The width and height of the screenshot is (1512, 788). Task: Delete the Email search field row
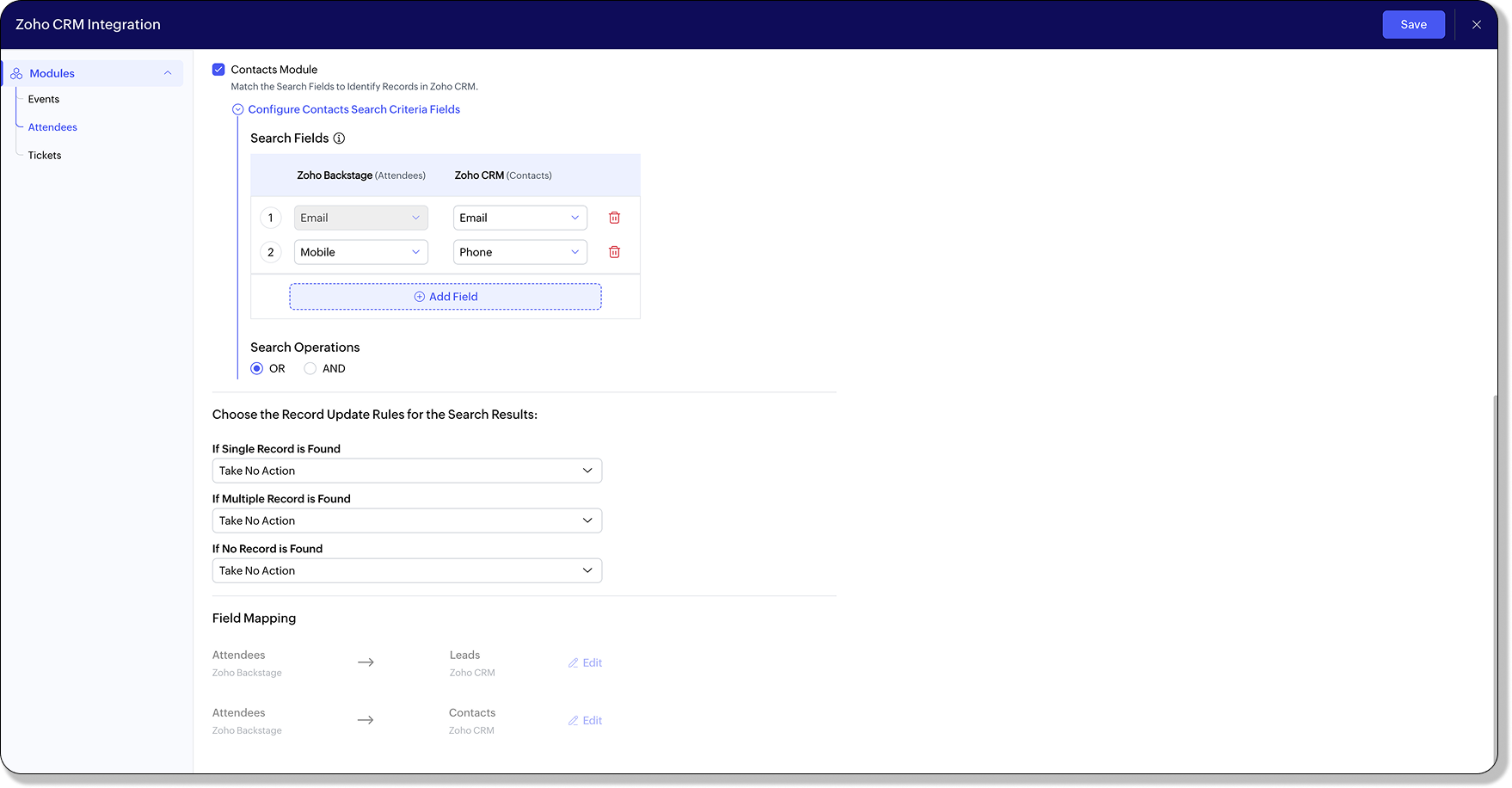pos(614,218)
